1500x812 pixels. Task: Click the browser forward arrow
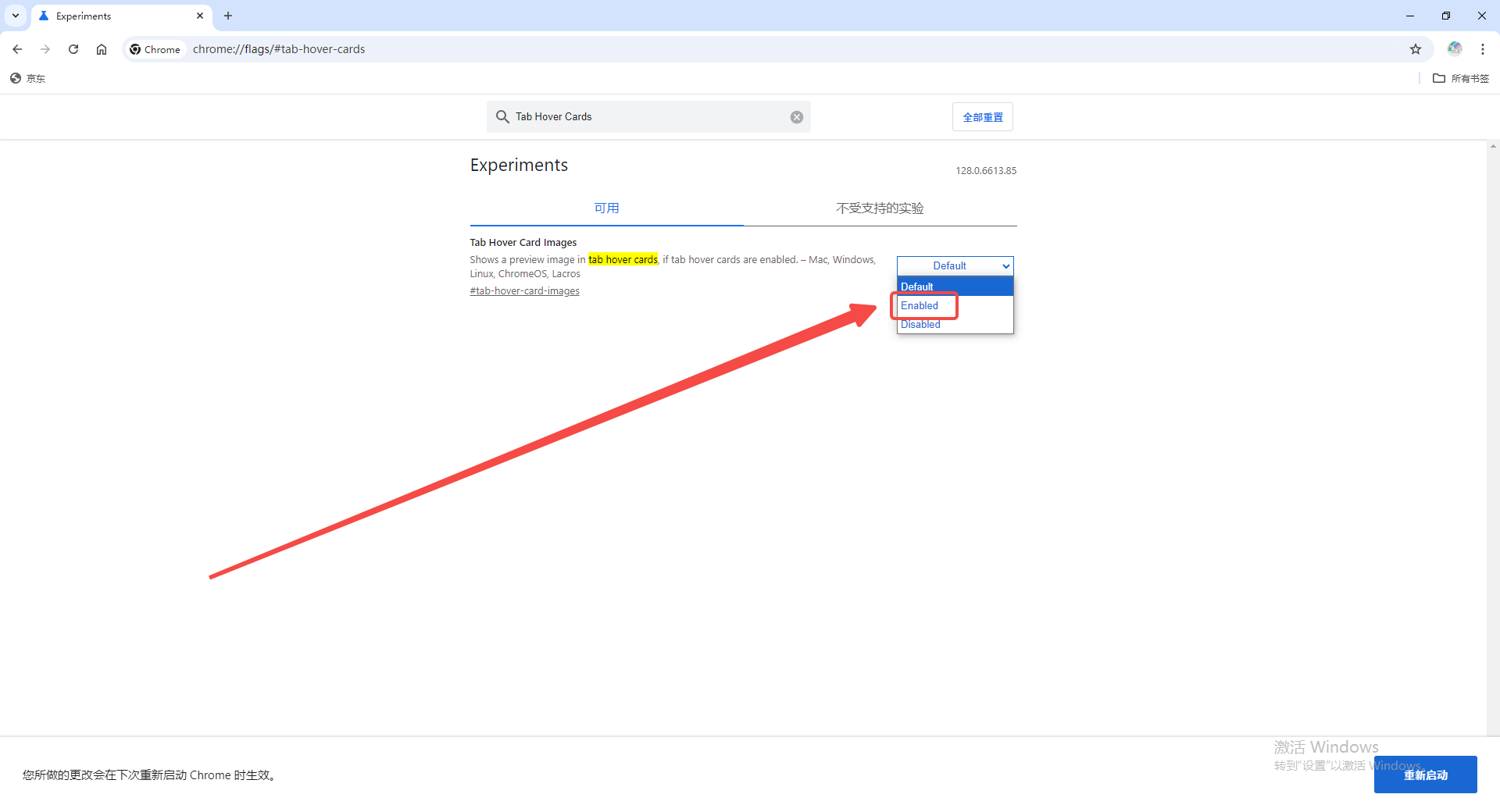(45, 49)
